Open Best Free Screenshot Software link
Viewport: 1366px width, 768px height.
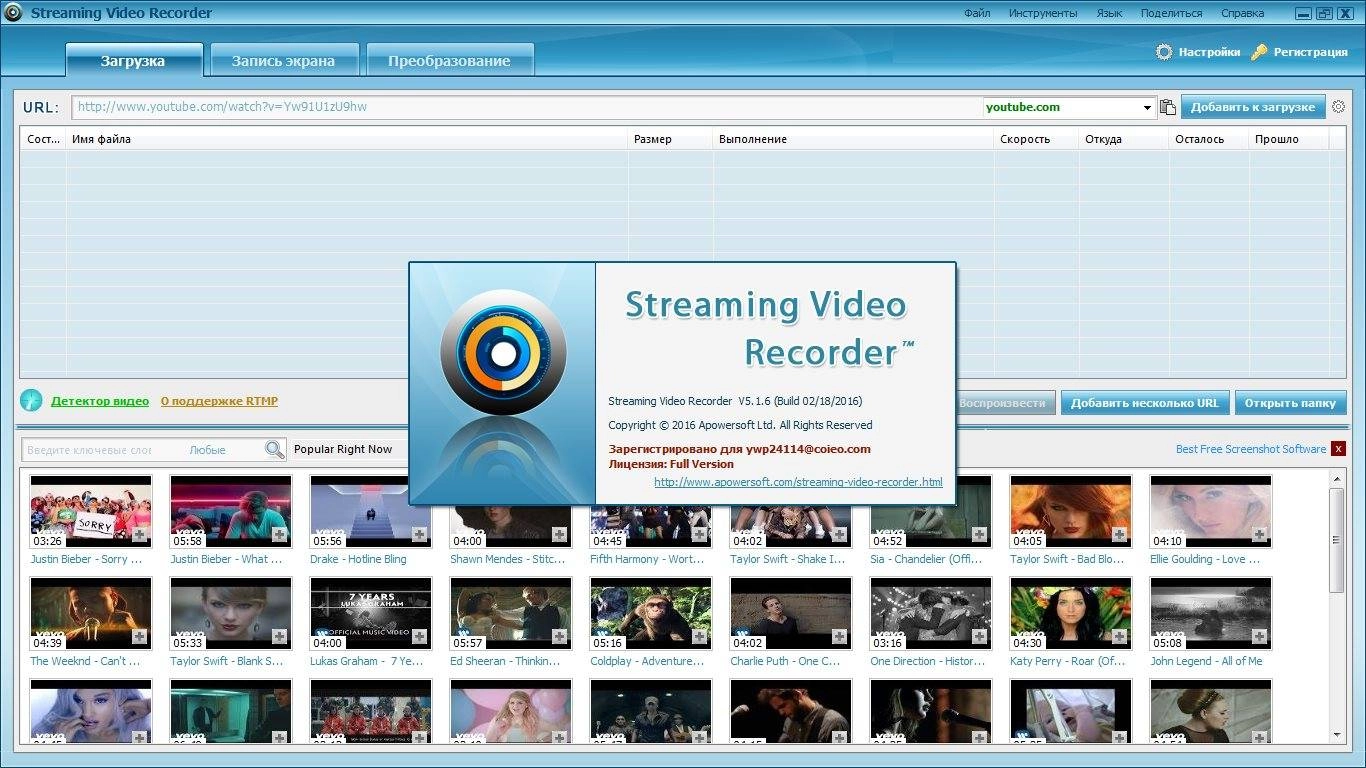point(1251,449)
